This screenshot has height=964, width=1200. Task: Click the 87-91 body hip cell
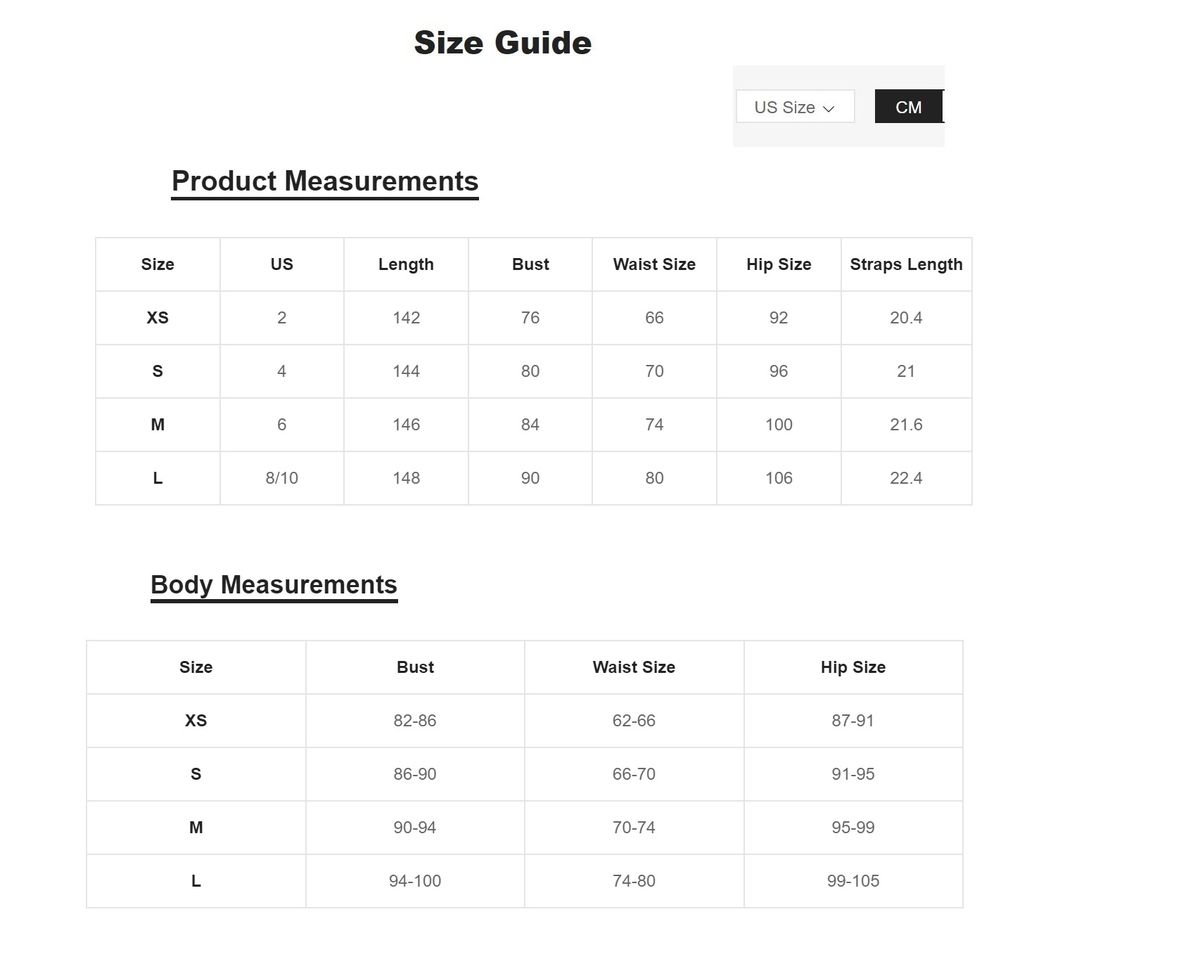853,720
